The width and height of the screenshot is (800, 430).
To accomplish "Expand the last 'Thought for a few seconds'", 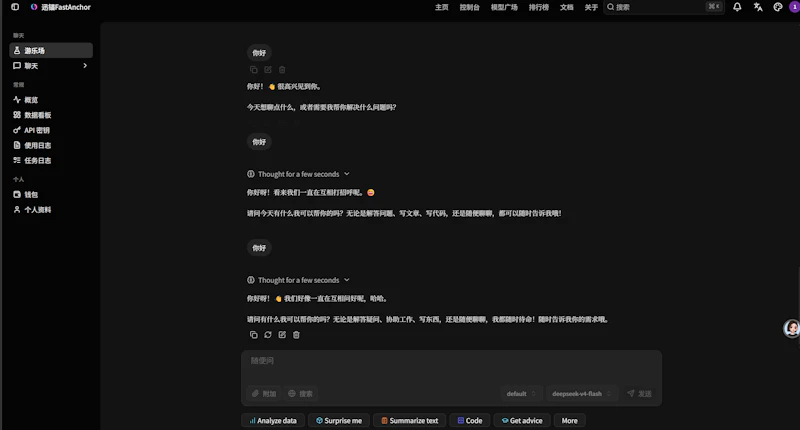I will [299, 280].
